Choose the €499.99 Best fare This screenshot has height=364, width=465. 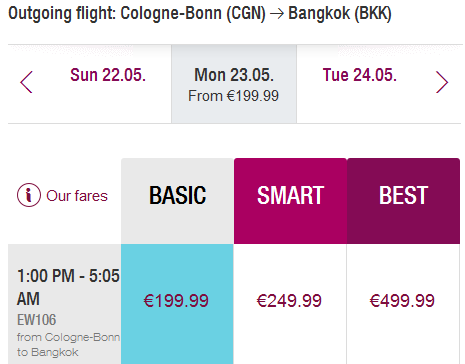402,301
